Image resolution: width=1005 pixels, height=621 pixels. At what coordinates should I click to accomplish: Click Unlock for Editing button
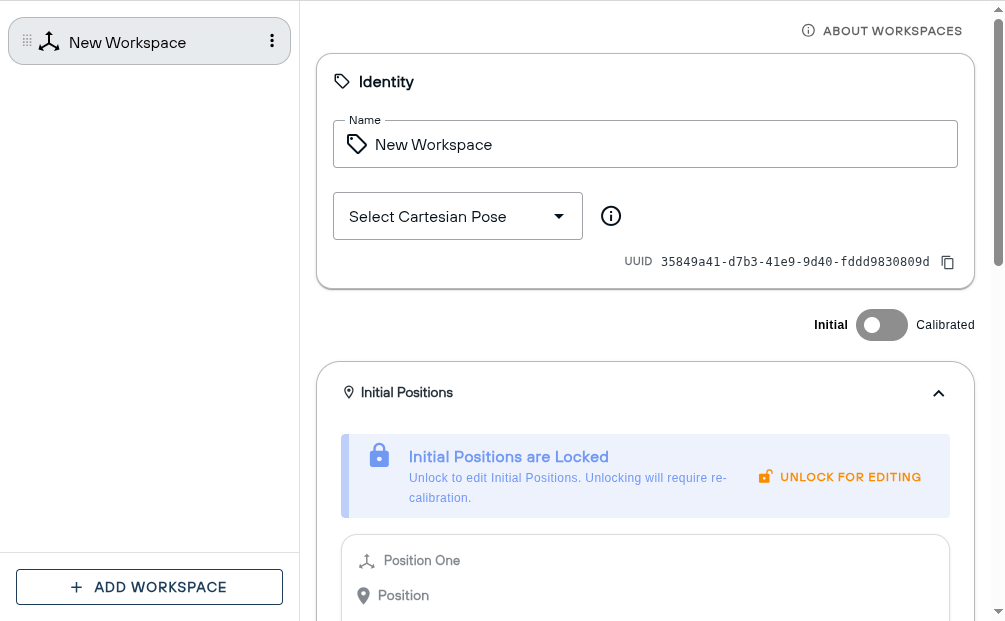click(x=840, y=477)
